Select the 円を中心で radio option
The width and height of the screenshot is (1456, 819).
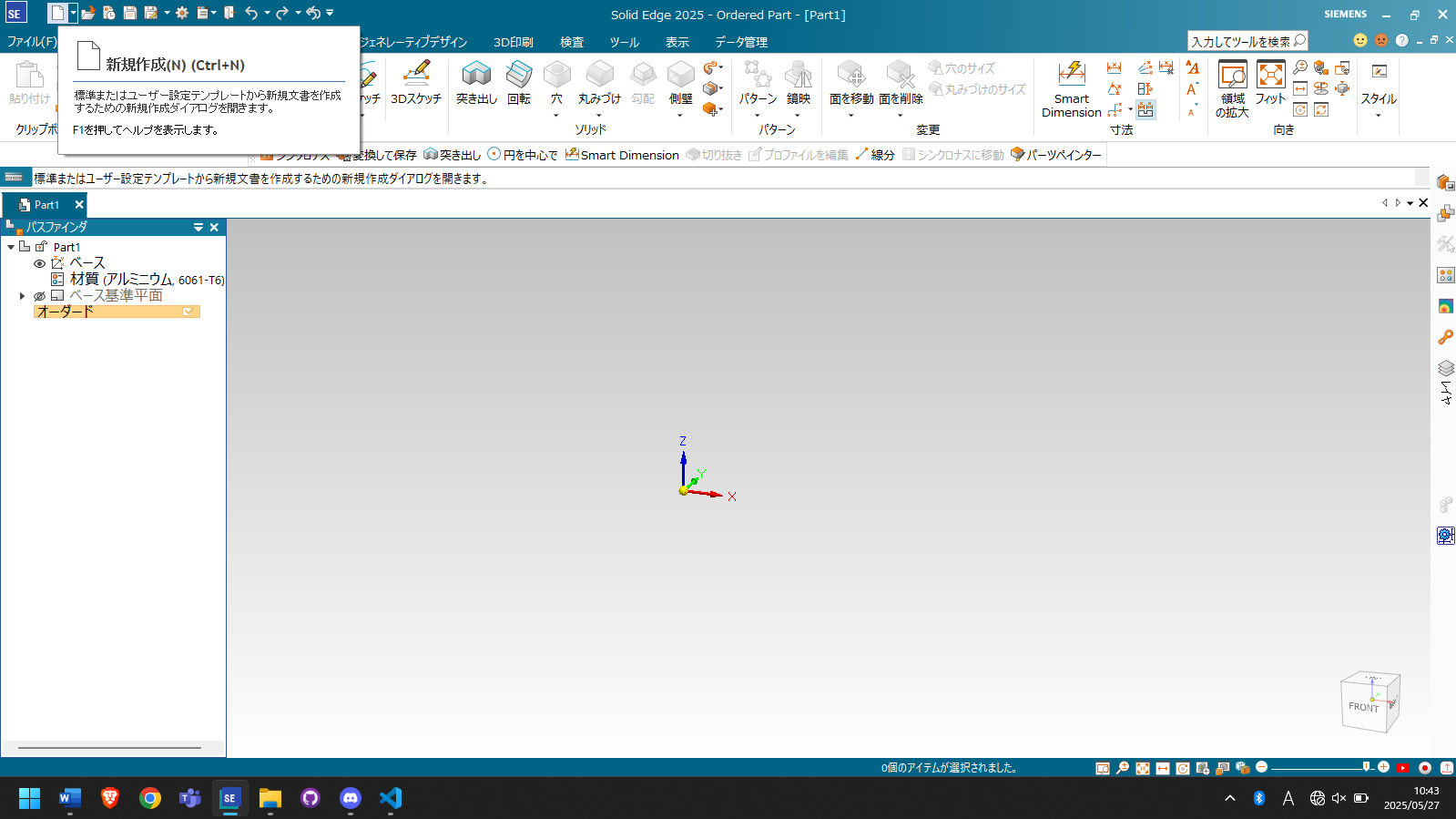coord(494,155)
